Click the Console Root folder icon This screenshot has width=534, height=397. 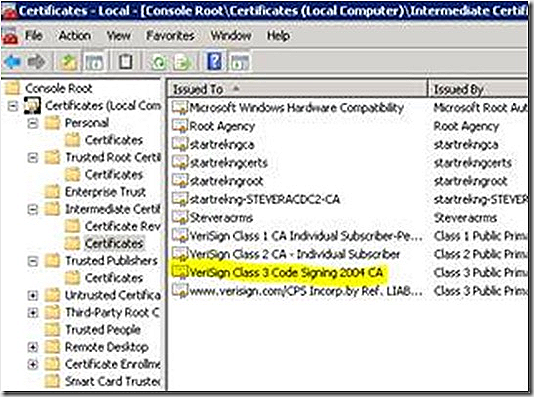13,88
